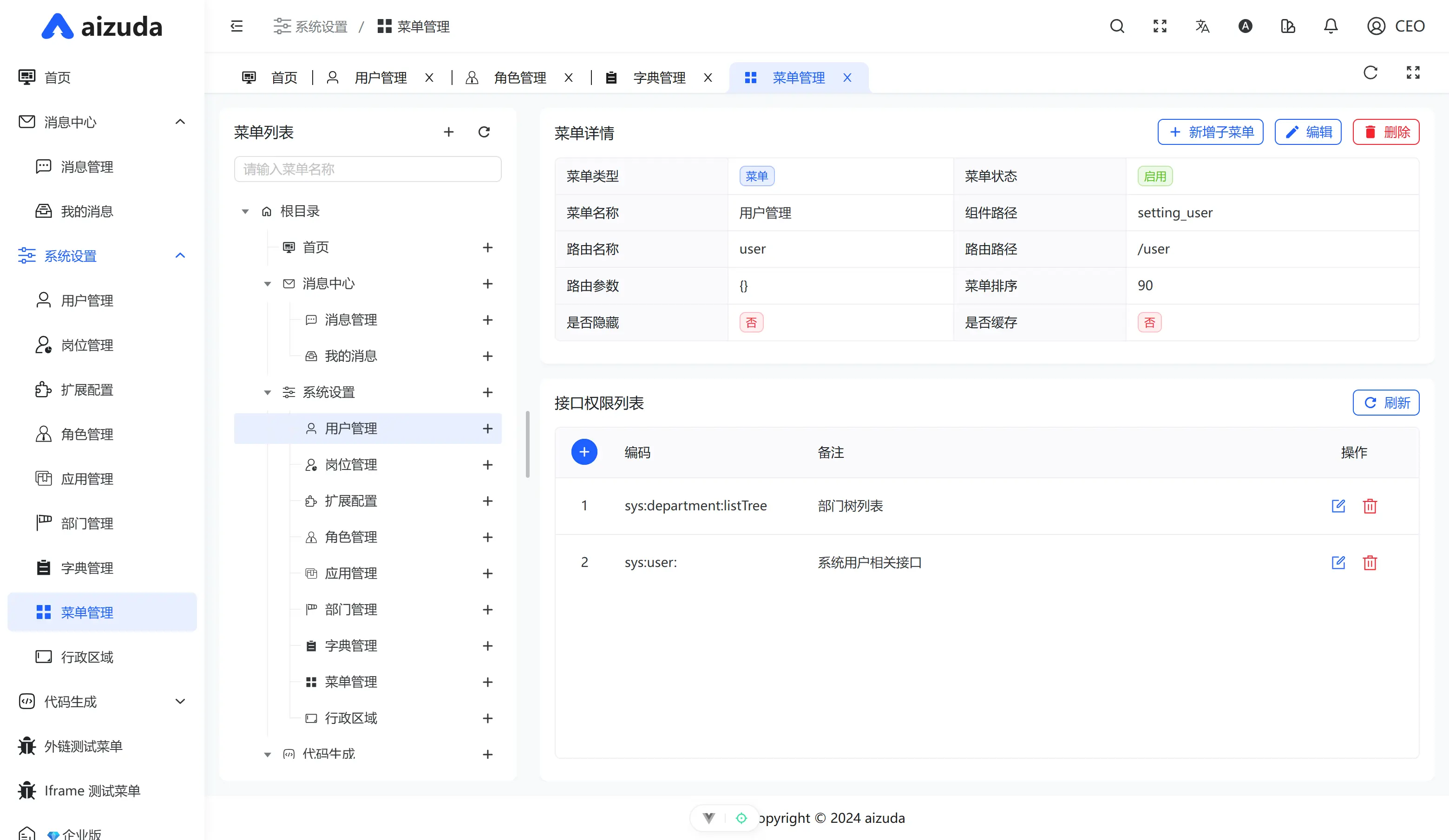The width and height of the screenshot is (1449, 840).
Task: Click the setting_user component path value
Action: tap(1175, 213)
